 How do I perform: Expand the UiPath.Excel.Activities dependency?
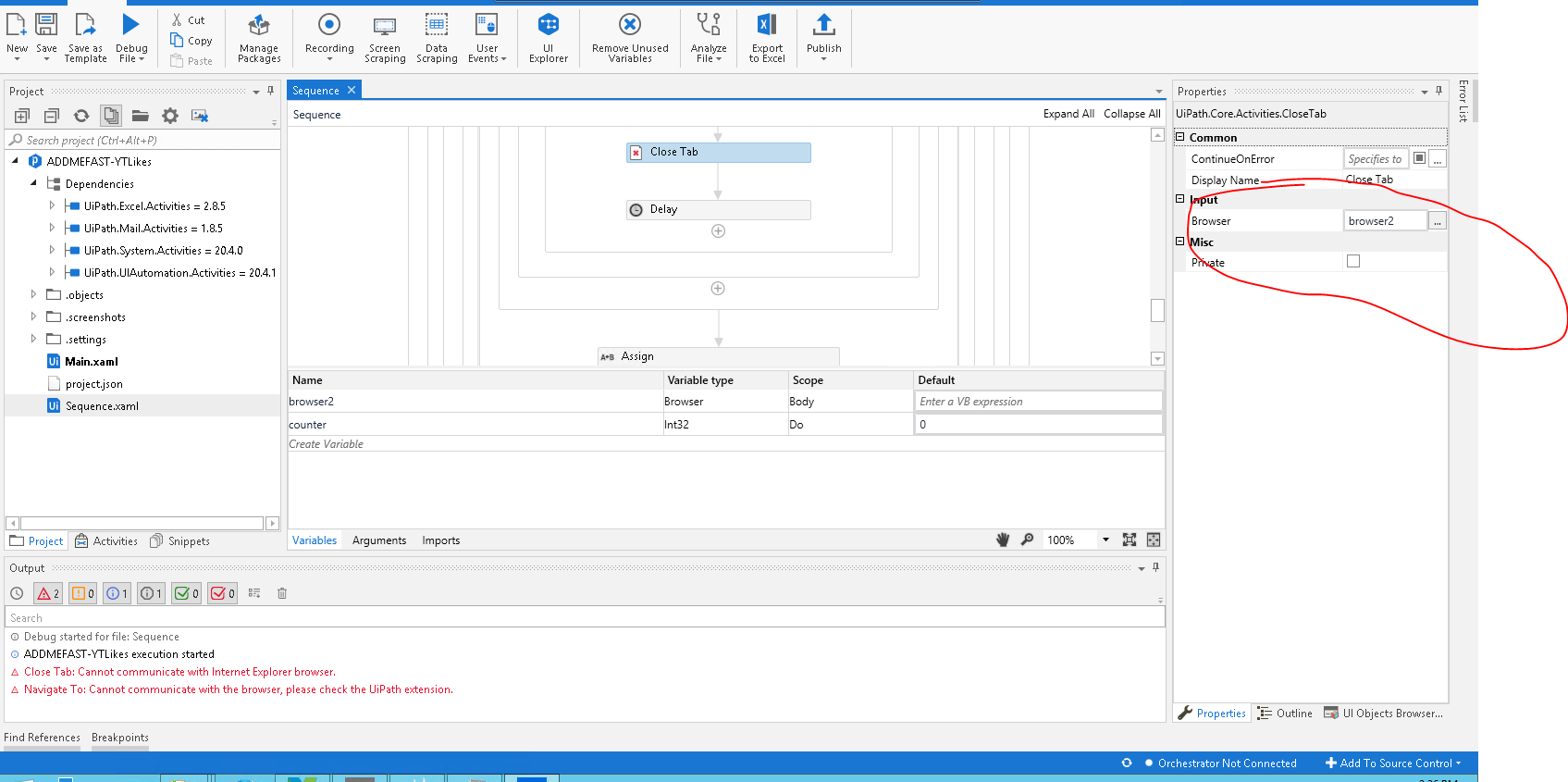tap(52, 206)
